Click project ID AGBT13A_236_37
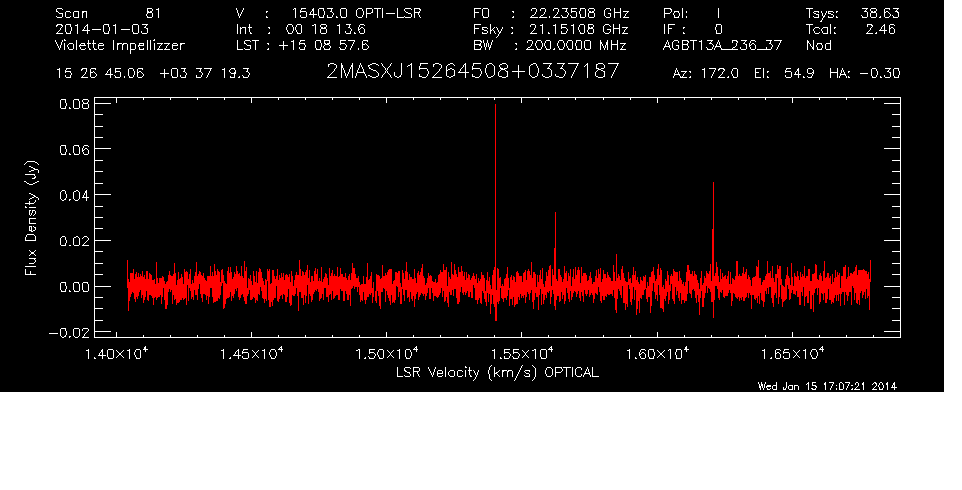Viewport: 962px width, 490px height. point(722,46)
